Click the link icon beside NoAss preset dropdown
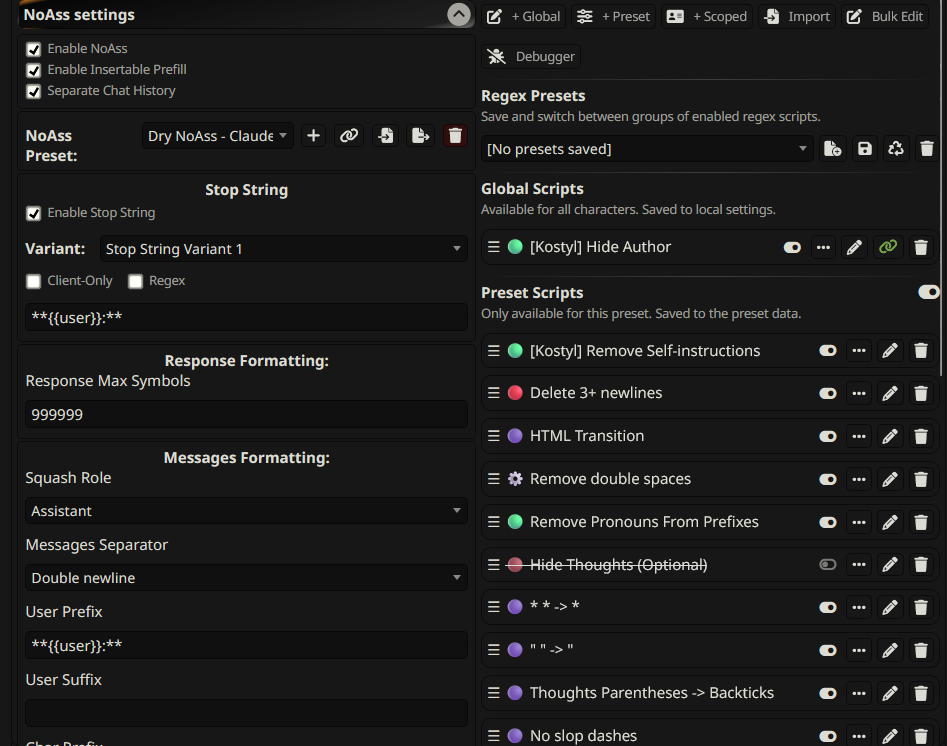947x746 pixels. [349, 136]
